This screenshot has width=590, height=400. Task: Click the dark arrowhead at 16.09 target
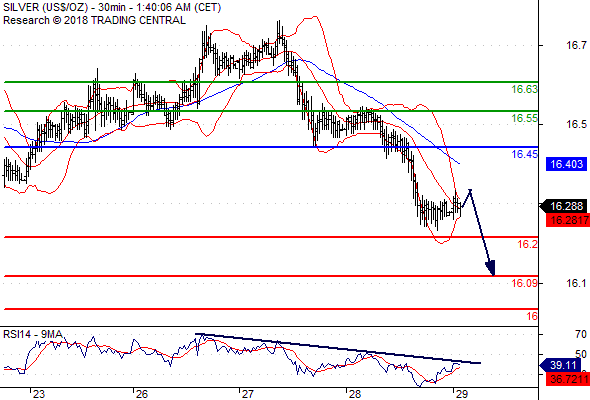coord(491,268)
